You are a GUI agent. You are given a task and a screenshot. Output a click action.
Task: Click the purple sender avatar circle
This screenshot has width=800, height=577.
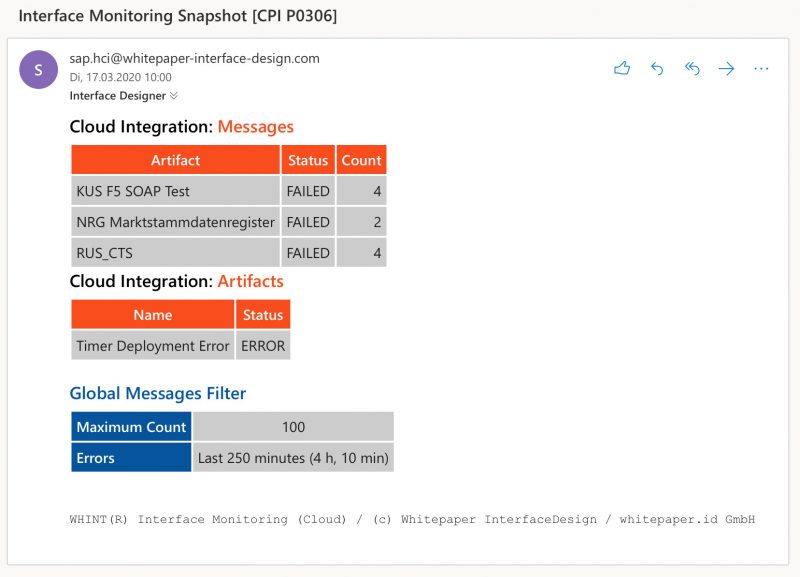point(38,69)
